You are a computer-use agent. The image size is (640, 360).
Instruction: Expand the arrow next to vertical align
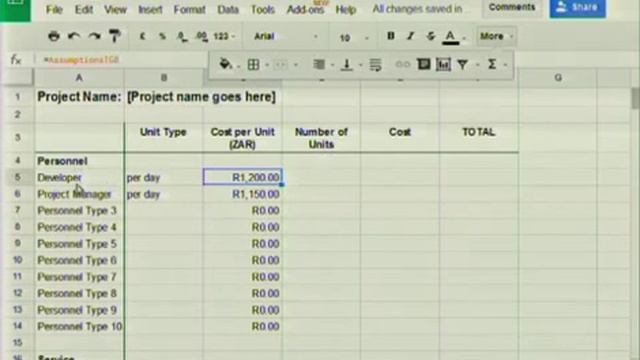(360, 64)
